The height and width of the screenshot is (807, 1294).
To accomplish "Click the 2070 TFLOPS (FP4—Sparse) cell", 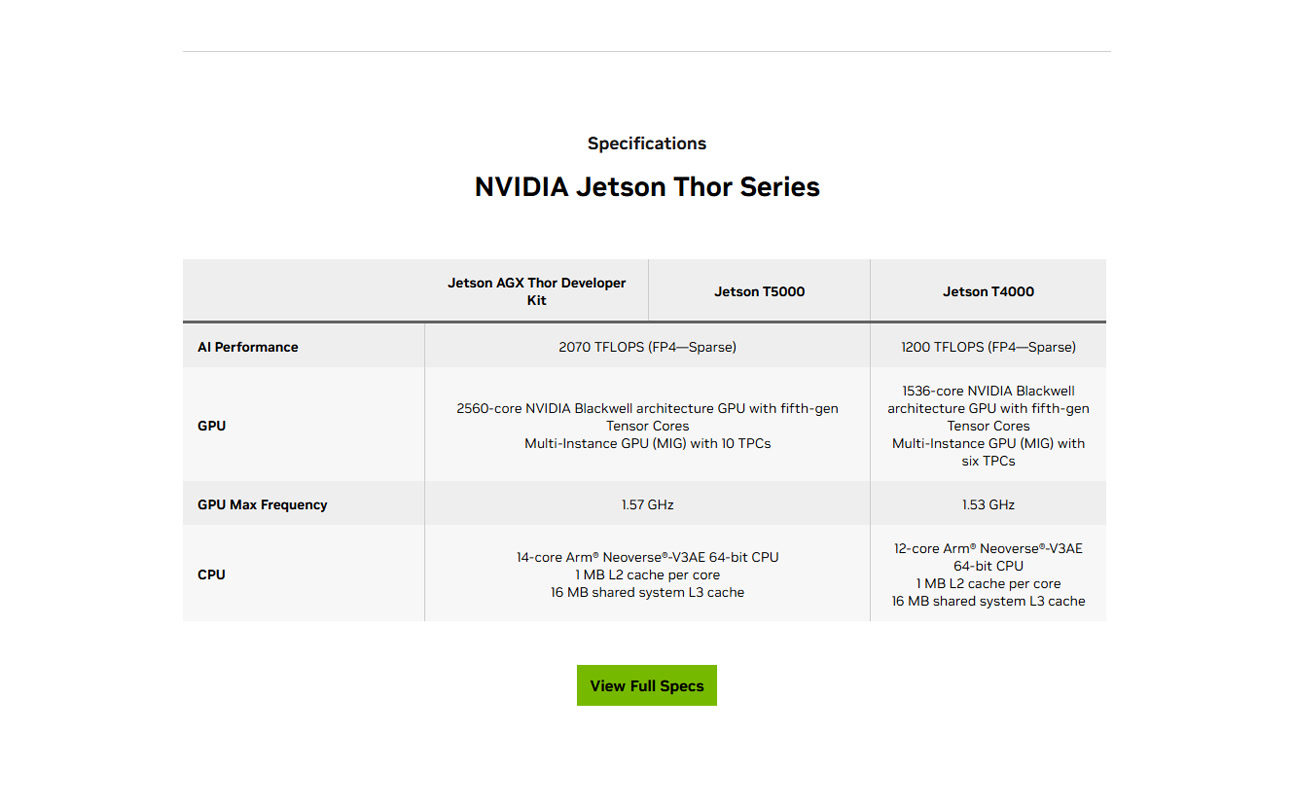I will click(647, 347).
